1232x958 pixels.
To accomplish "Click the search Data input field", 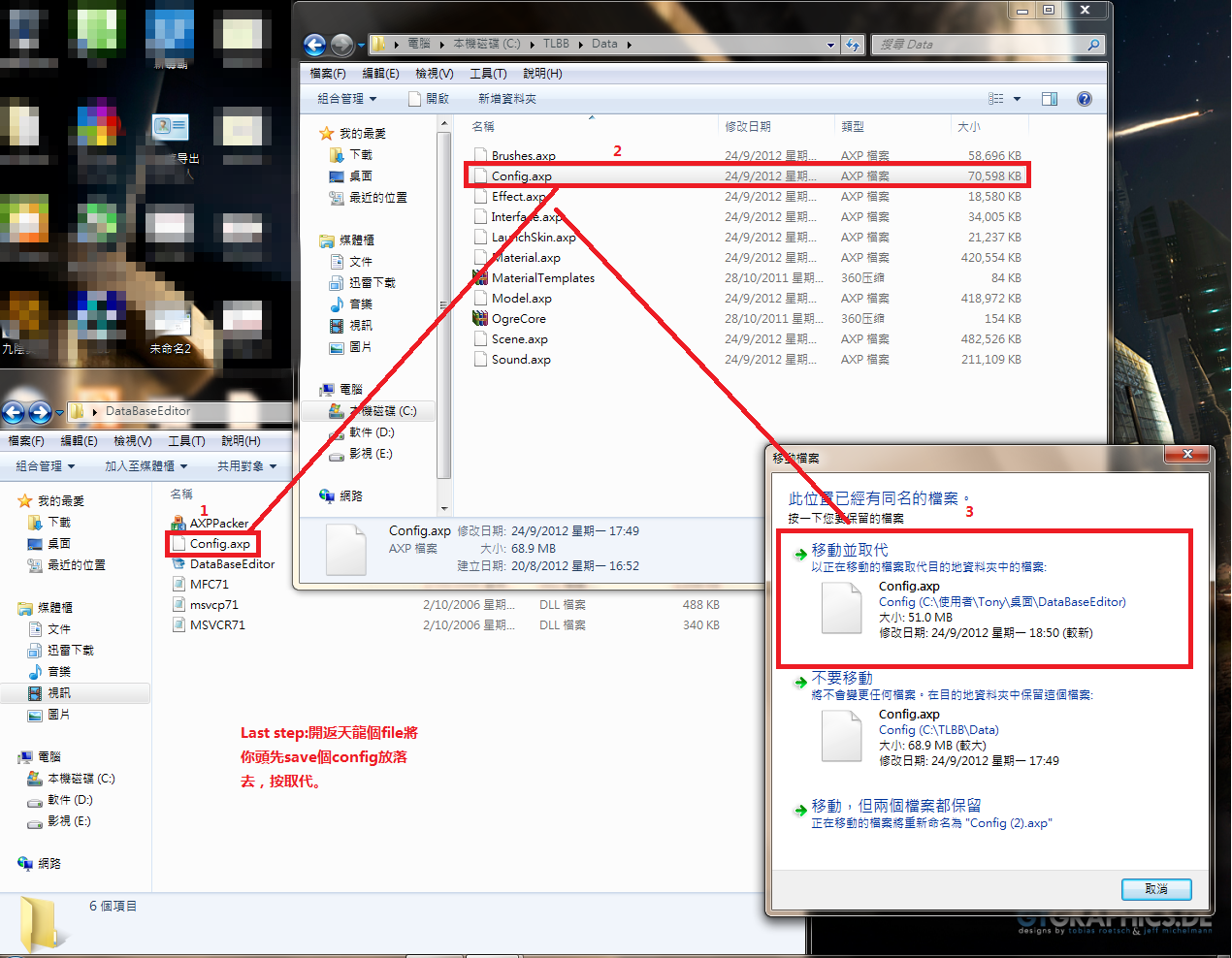I will [x=980, y=45].
